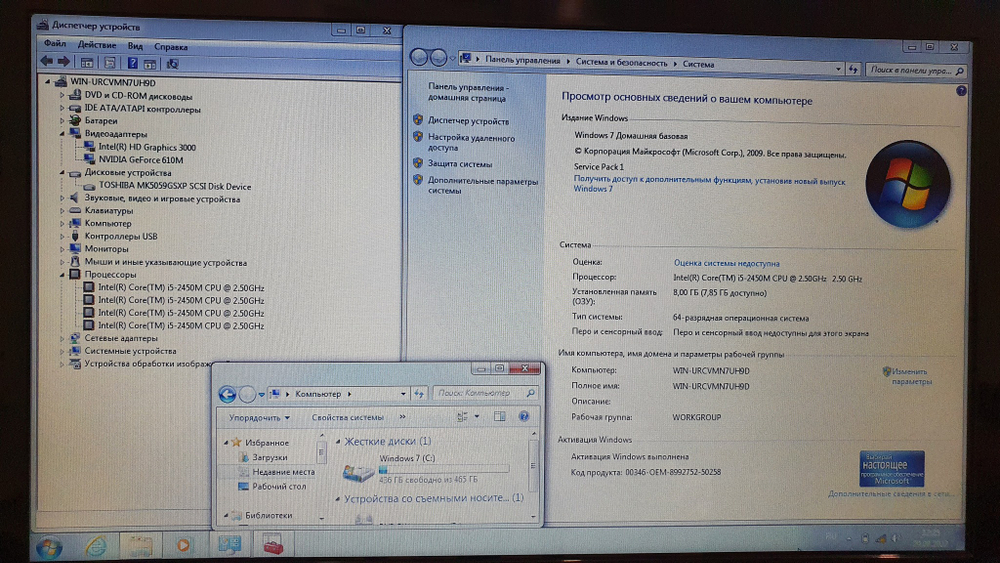The image size is (1000, 563).
Task: Collapse the Дисковые устройства node
Action: (x=62, y=172)
